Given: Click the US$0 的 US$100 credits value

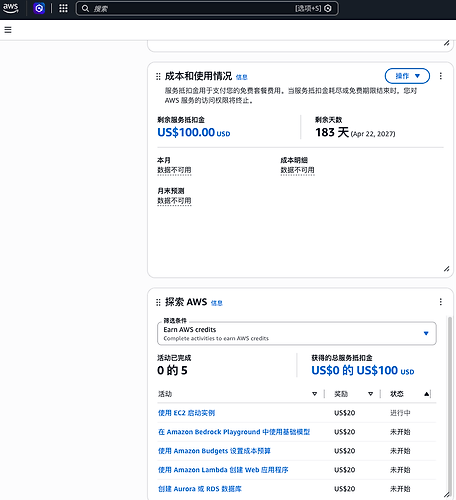Looking at the screenshot, I should (363, 370).
